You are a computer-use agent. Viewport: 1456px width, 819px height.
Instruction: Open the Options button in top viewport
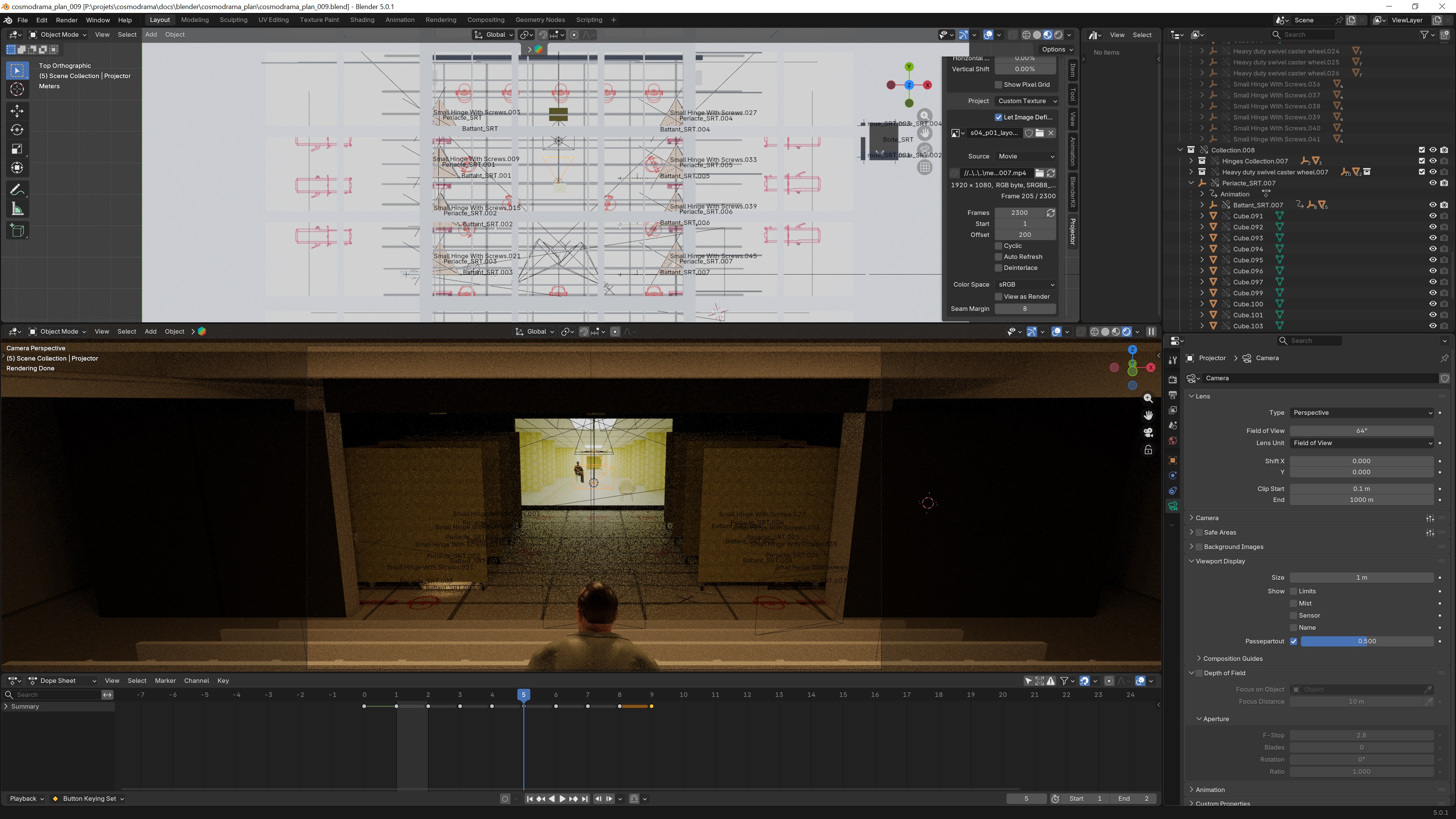[1056, 49]
